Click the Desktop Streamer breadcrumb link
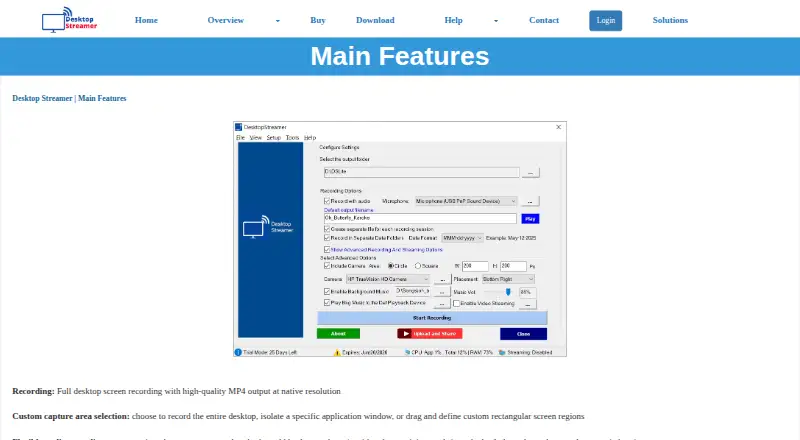Image resolution: width=800 pixels, height=440 pixels. pos(42,99)
